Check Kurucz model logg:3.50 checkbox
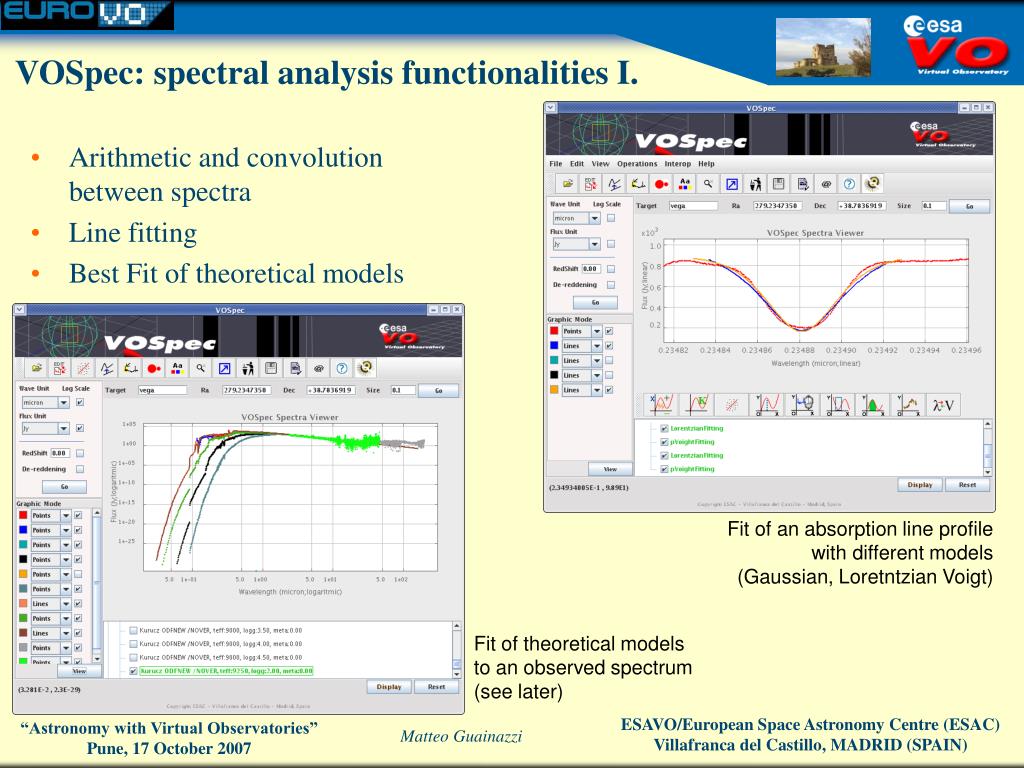This screenshot has width=1024, height=768. tap(133, 631)
